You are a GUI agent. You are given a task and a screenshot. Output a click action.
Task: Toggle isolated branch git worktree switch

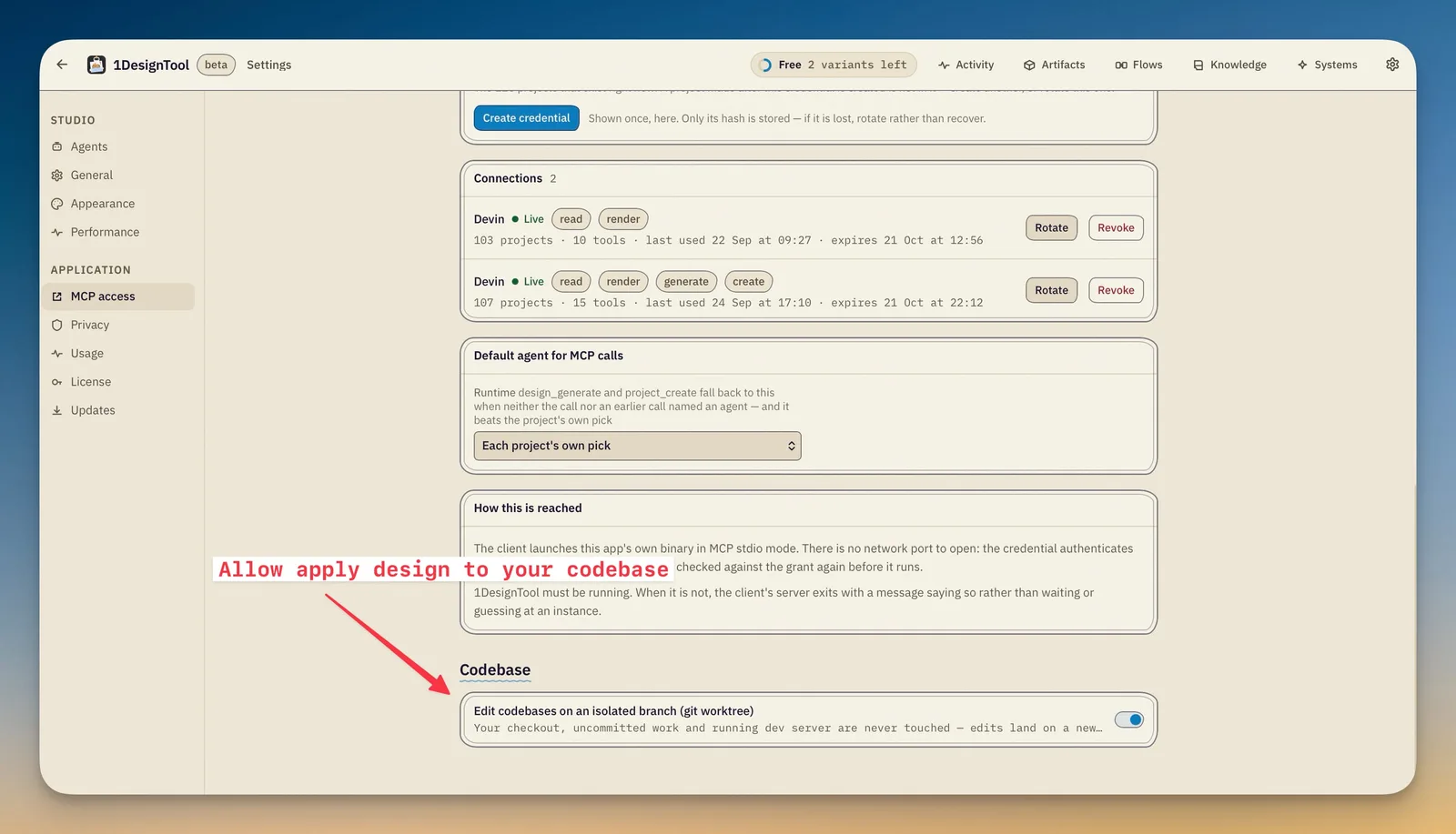coord(1129,719)
